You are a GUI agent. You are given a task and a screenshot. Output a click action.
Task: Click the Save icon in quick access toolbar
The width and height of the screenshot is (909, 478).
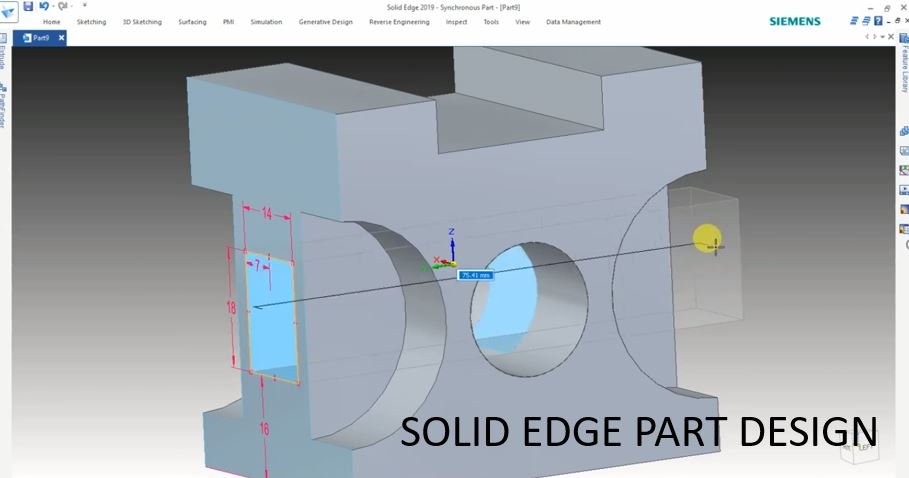(28, 6)
